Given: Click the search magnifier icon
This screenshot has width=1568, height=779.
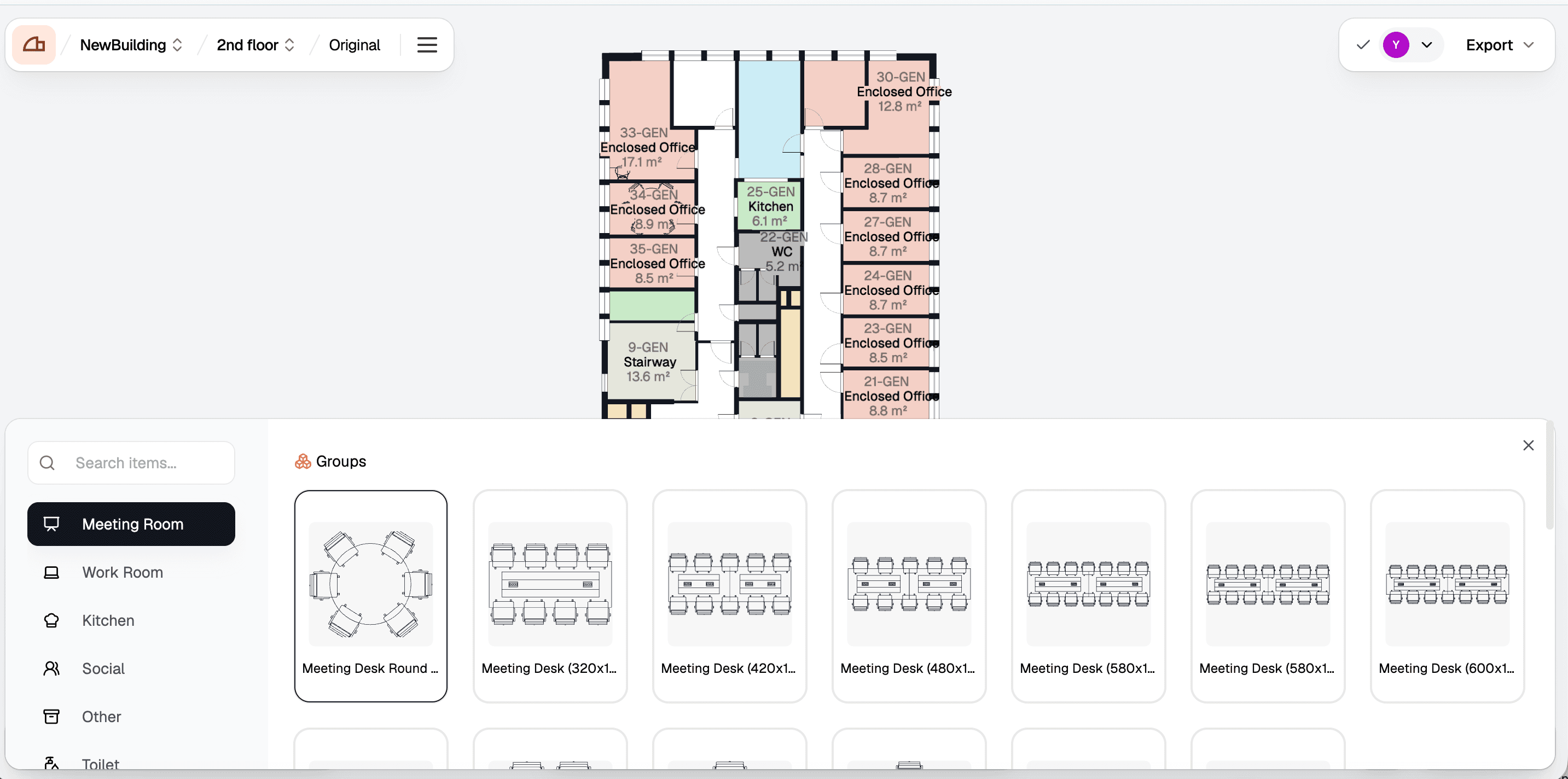Looking at the screenshot, I should (x=47, y=463).
